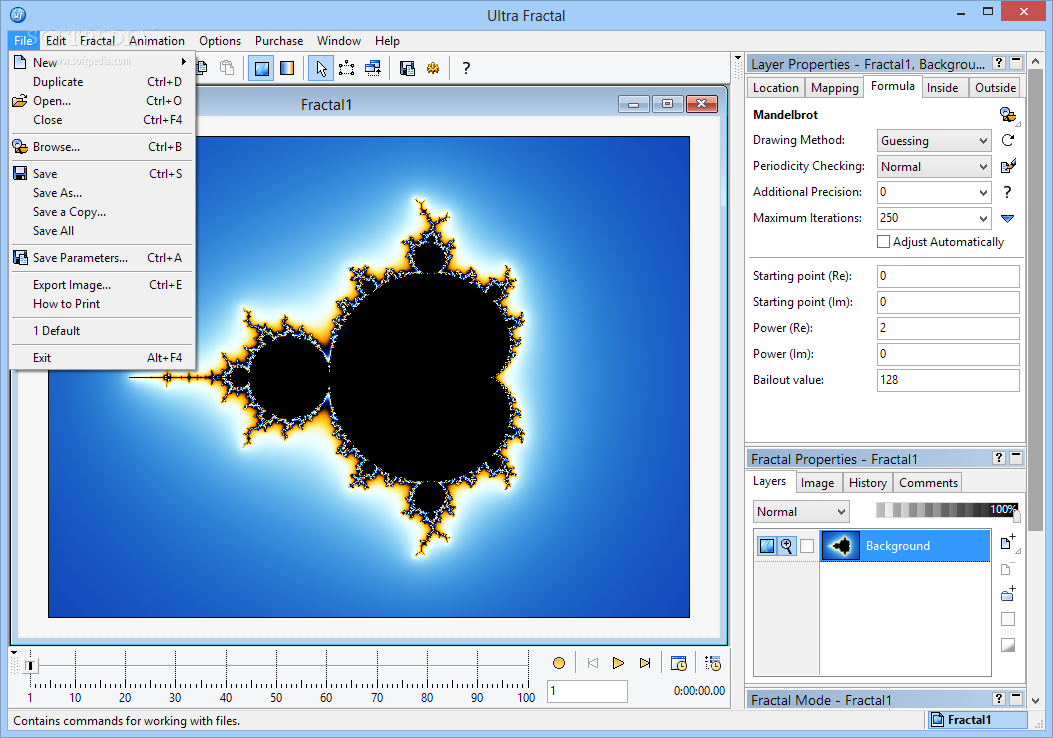Image resolution: width=1053 pixels, height=738 pixels.
Task: Choose How to Print entry
Action: [x=102, y=304]
